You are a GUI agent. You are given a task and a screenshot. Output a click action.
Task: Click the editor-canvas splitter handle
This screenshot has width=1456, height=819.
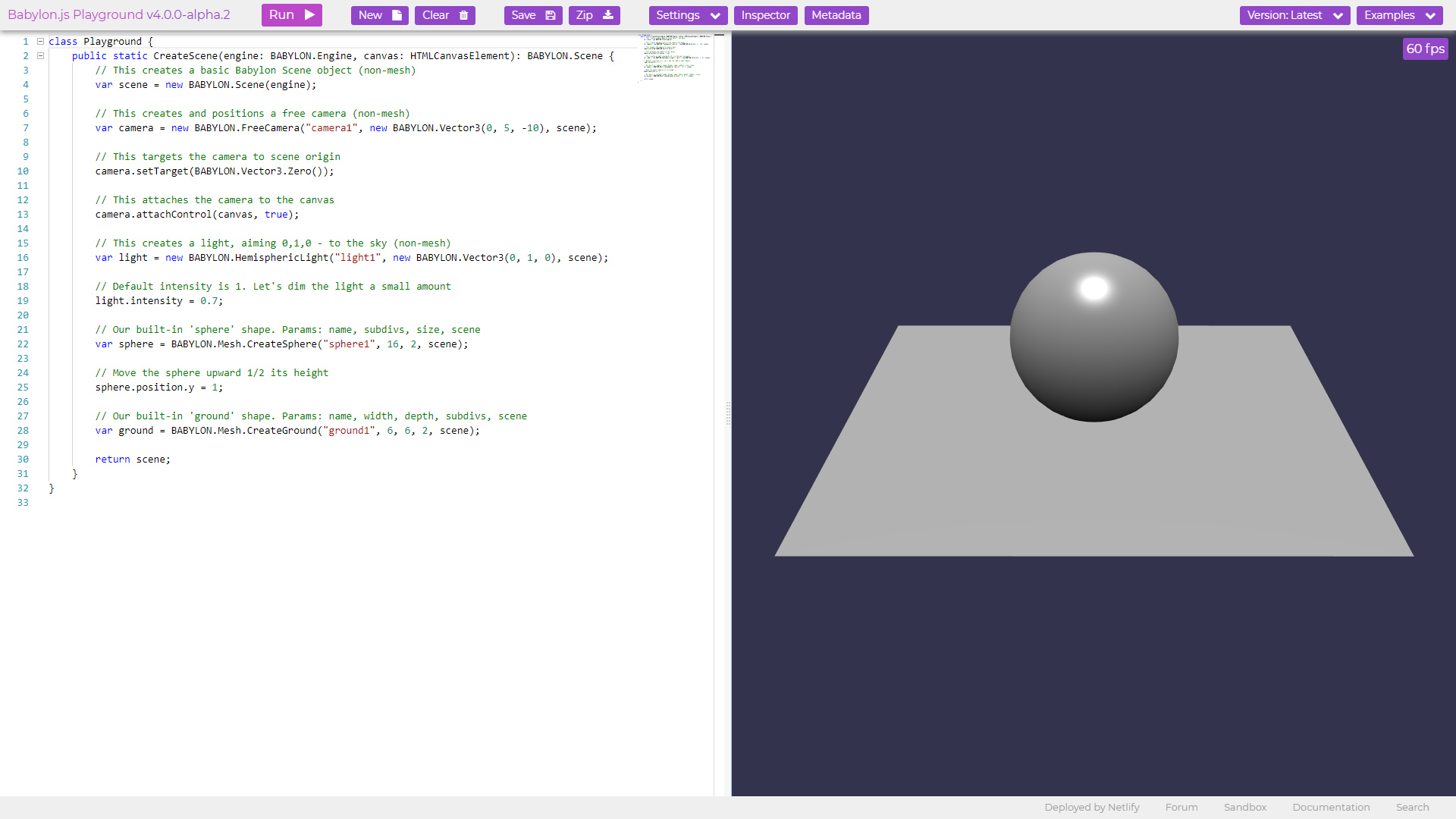pos(729,413)
